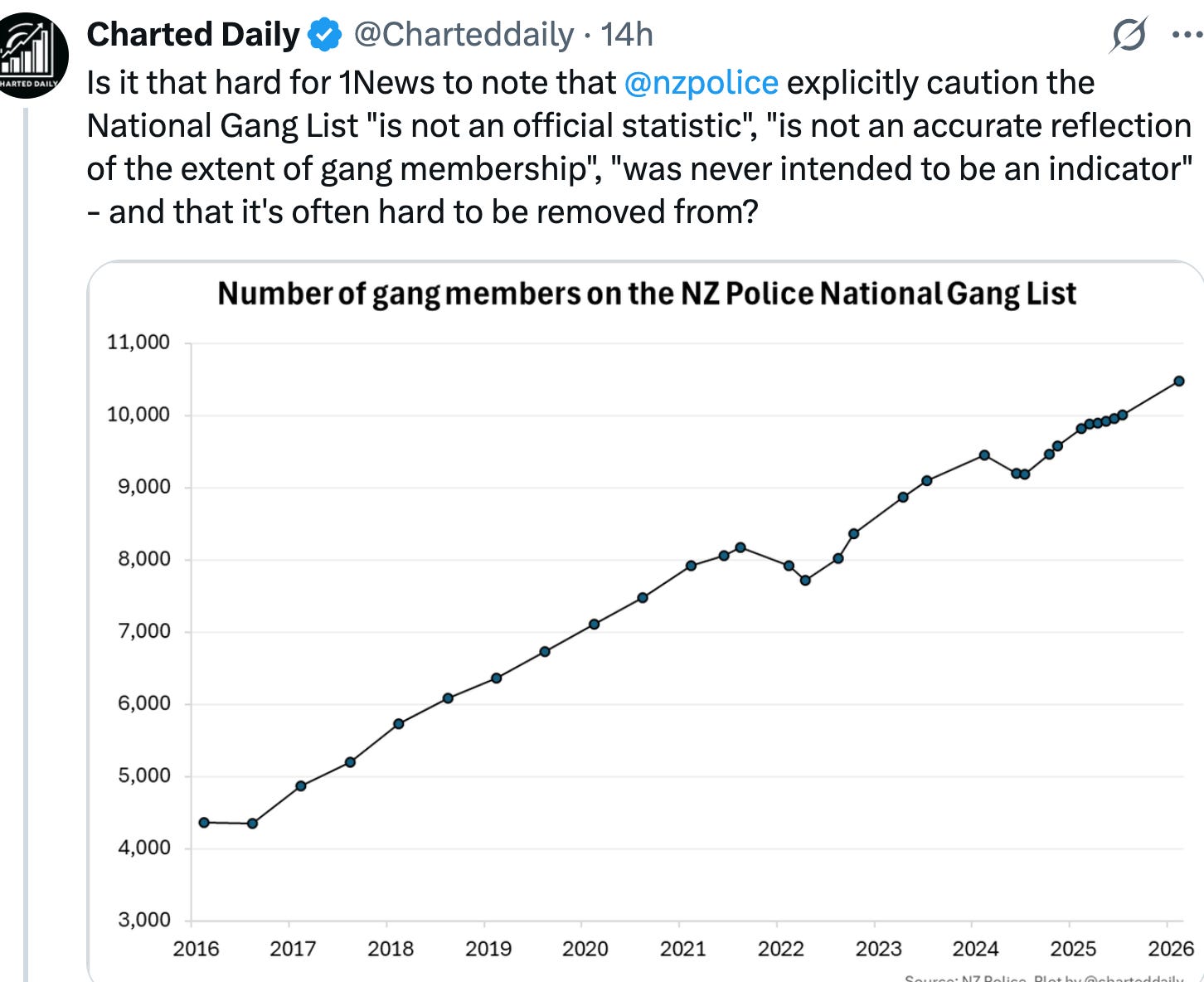Expand the gang list chart image
1204x982 pixels.
646,621
